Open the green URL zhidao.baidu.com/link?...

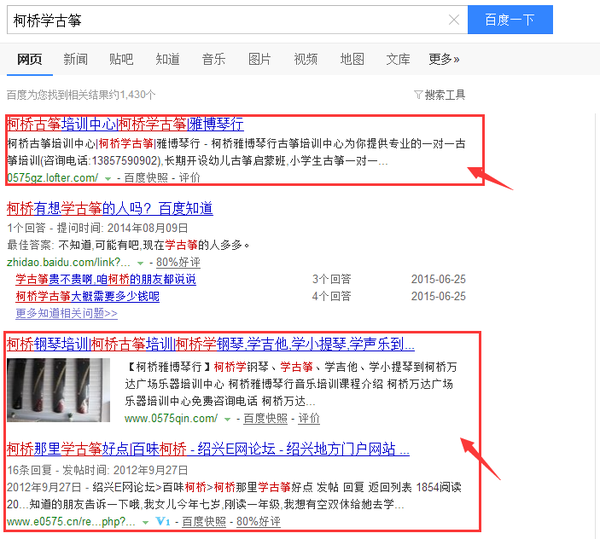[x=68, y=262]
